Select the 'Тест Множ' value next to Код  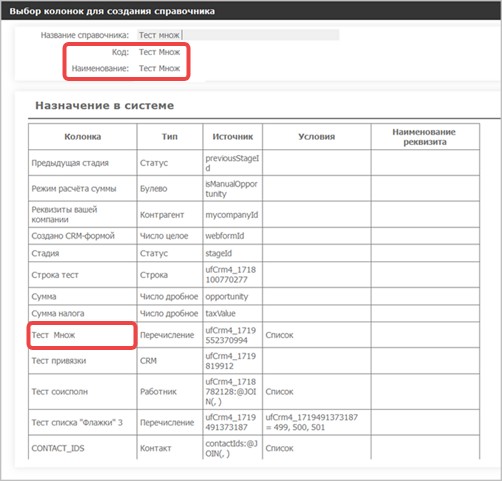point(159,52)
